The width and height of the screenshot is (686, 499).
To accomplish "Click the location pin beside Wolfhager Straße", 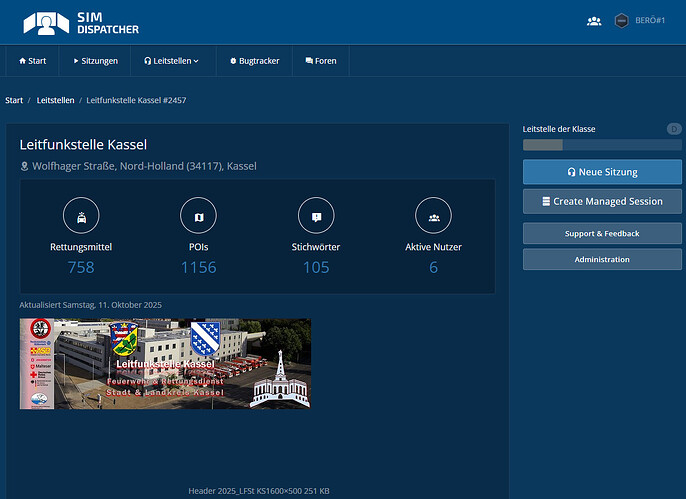I will tap(25, 166).
